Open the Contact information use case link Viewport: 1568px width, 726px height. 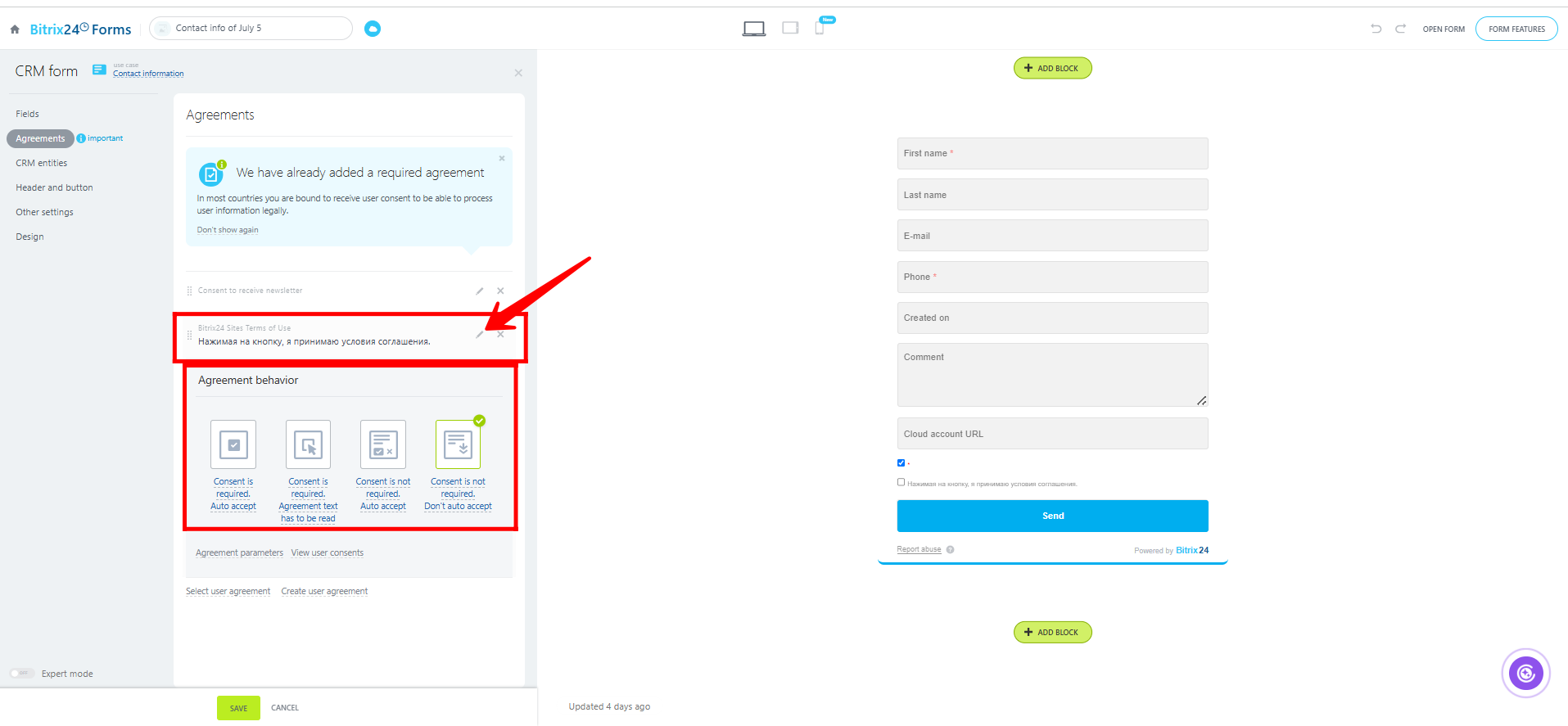[148, 74]
